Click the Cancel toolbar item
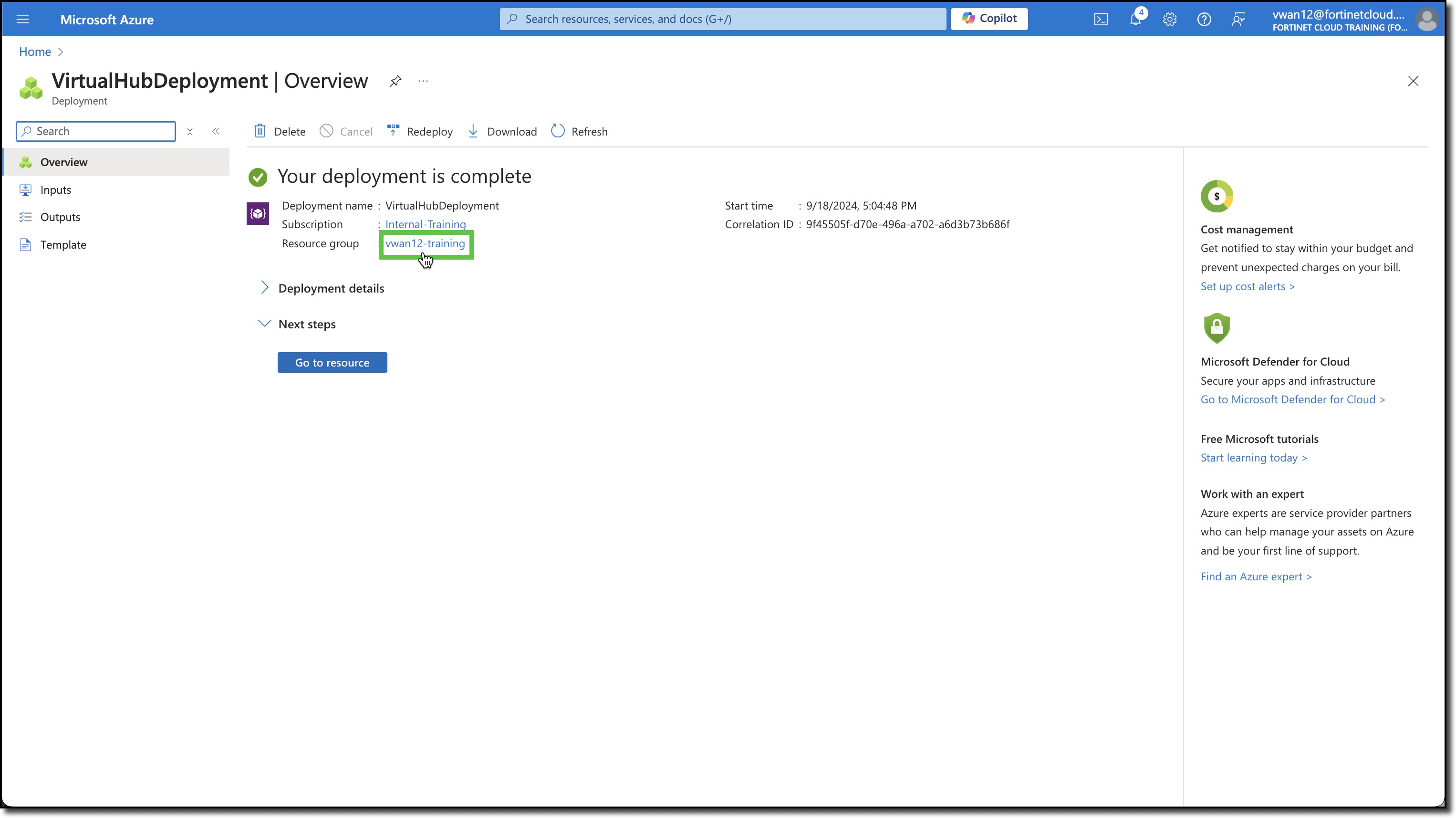 tap(346, 131)
